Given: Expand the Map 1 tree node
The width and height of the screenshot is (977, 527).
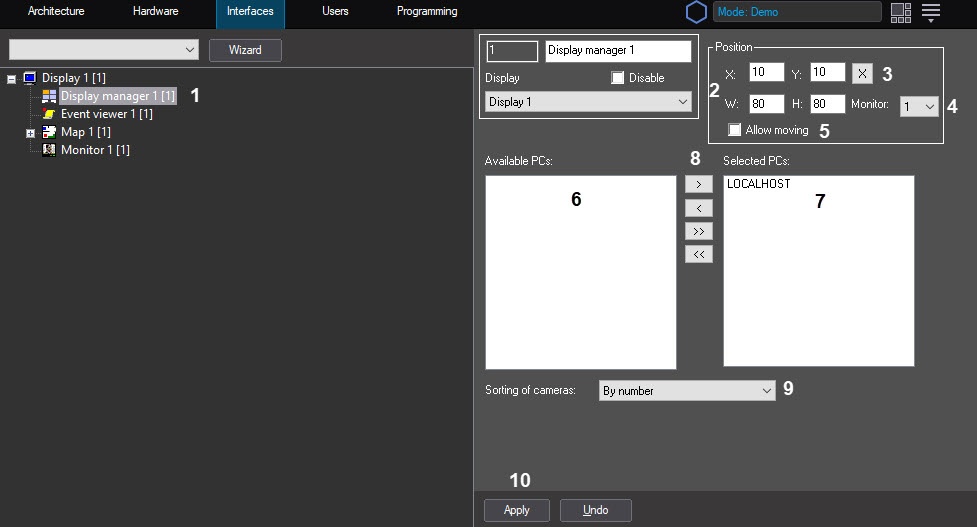Looking at the screenshot, I should click(30, 132).
